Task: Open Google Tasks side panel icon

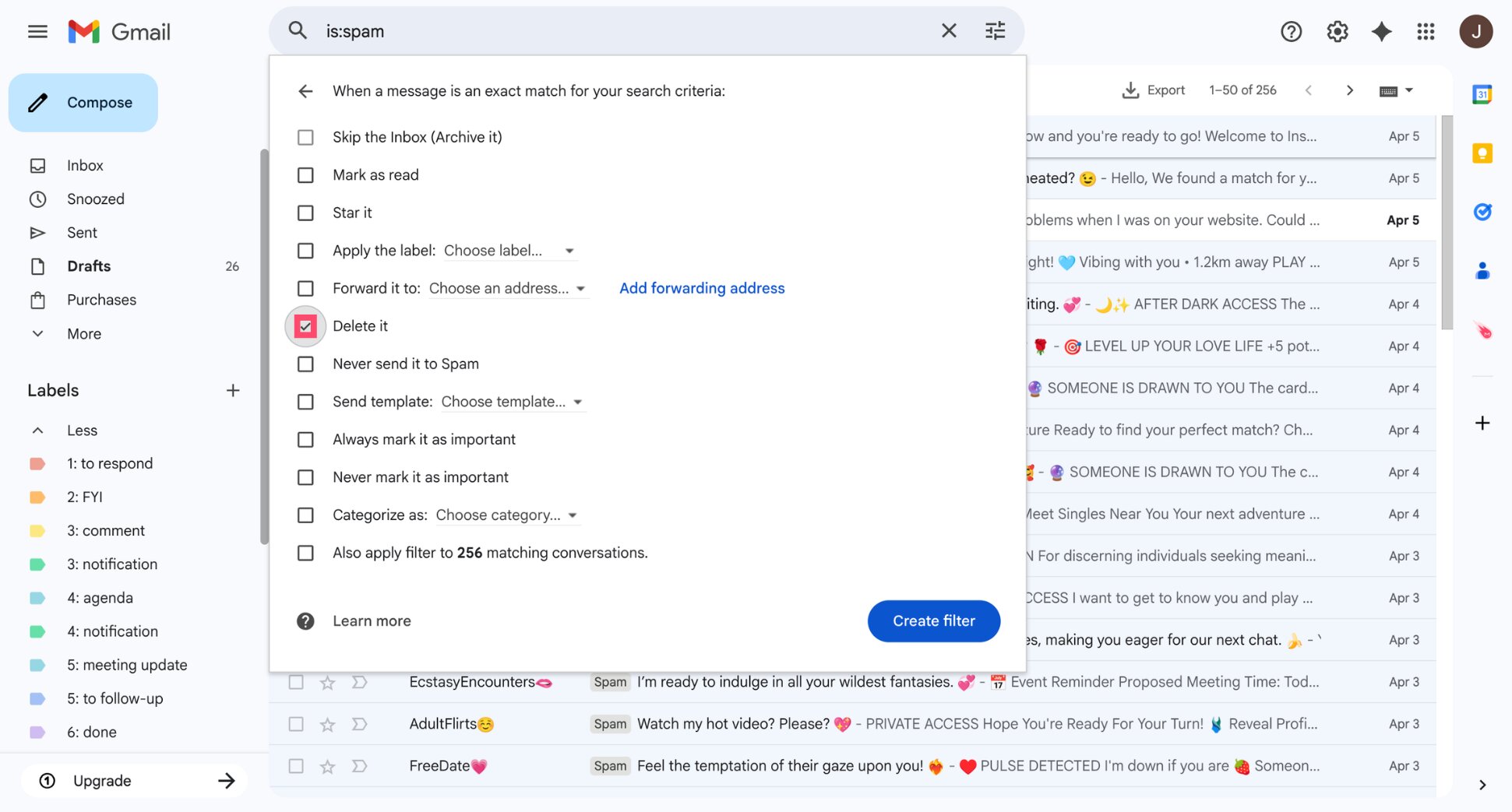Action: [x=1482, y=212]
